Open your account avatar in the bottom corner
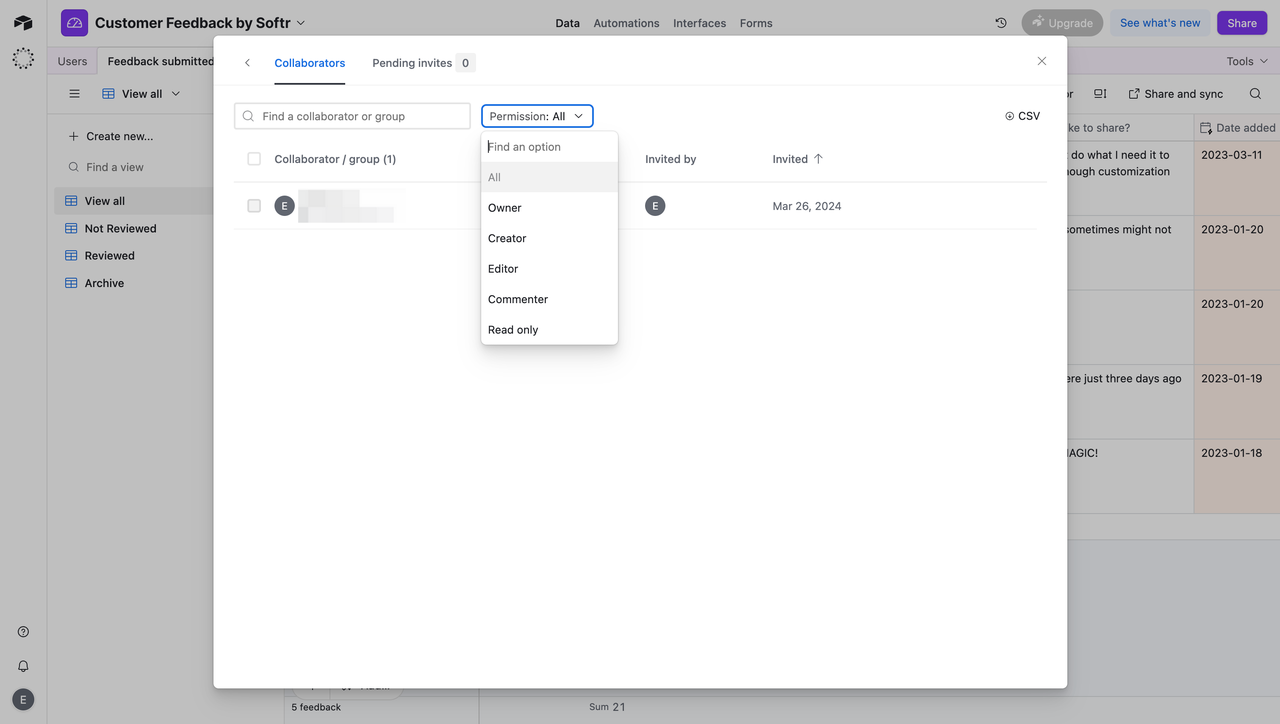The height and width of the screenshot is (724, 1280). pos(22,699)
